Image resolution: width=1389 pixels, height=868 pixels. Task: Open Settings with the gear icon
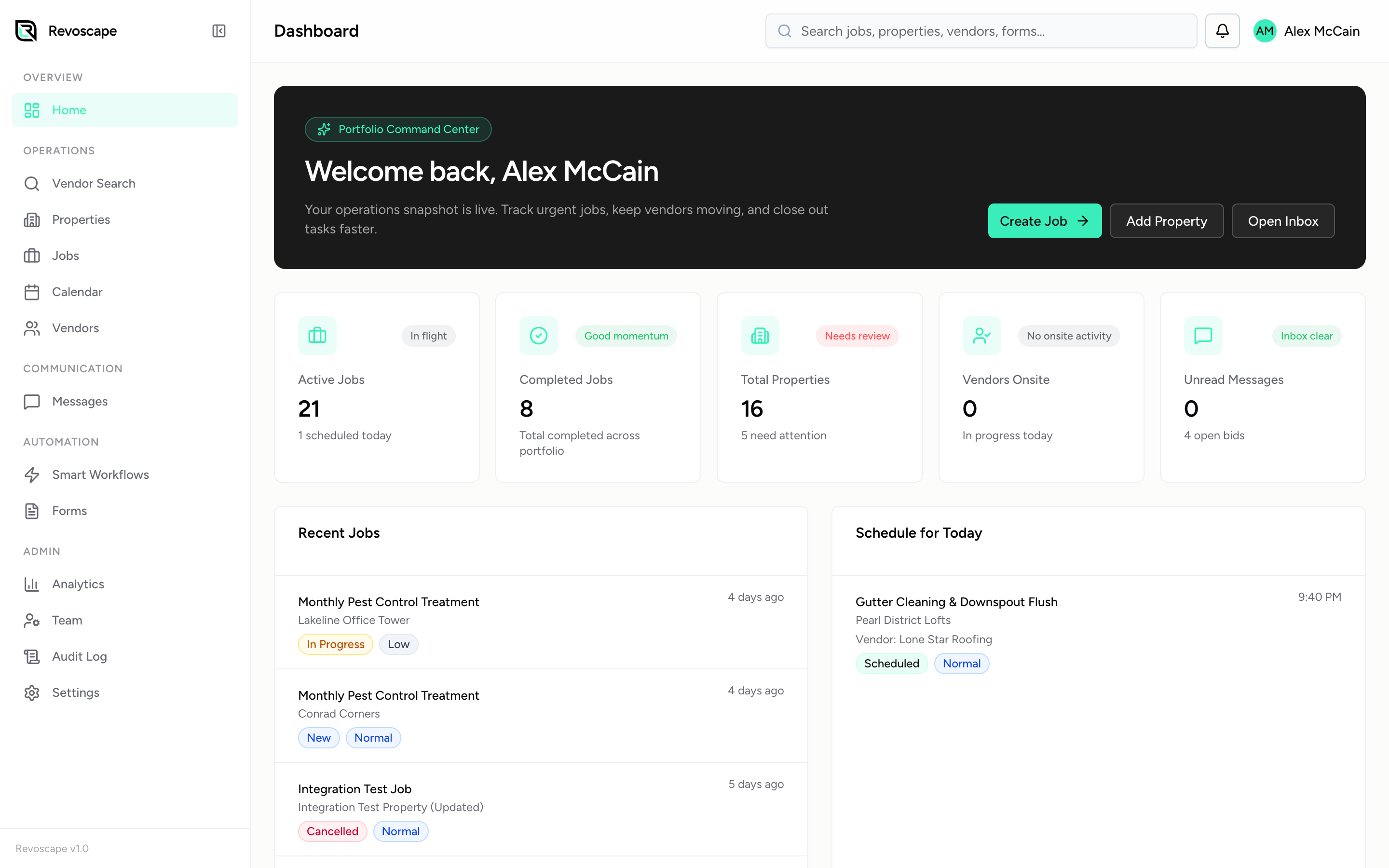[31, 692]
